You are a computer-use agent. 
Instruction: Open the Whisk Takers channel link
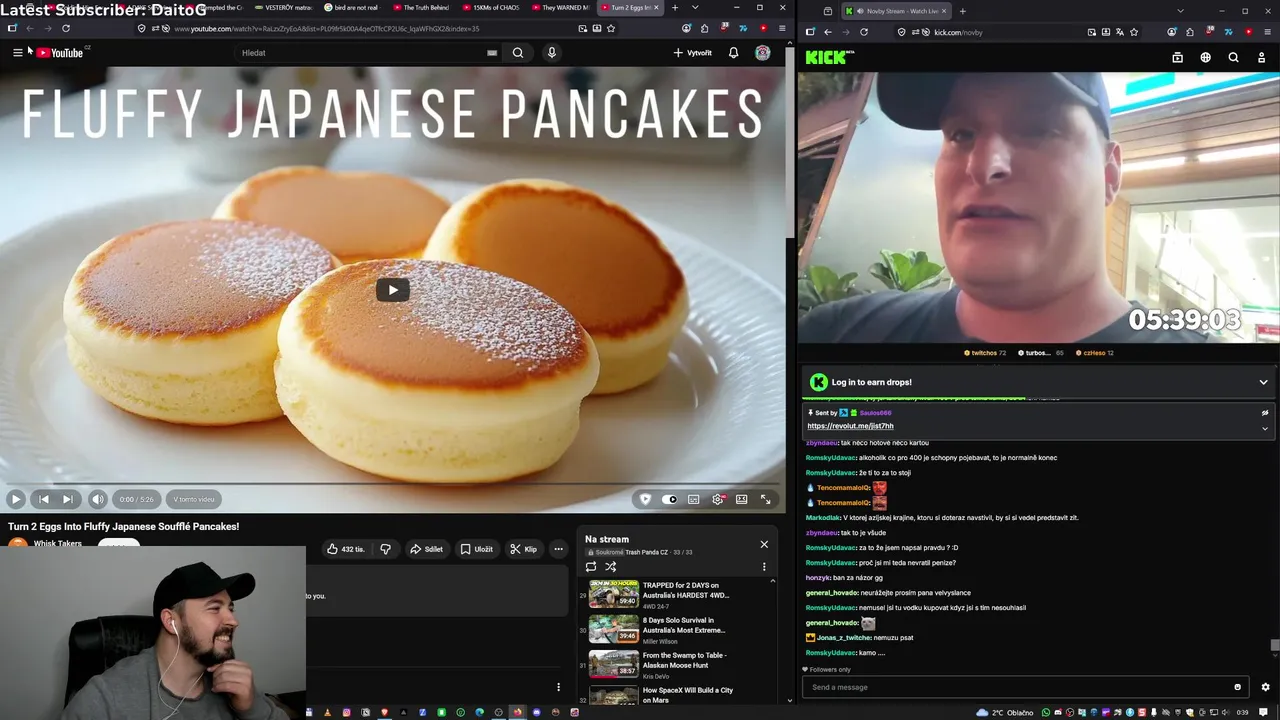click(58, 544)
